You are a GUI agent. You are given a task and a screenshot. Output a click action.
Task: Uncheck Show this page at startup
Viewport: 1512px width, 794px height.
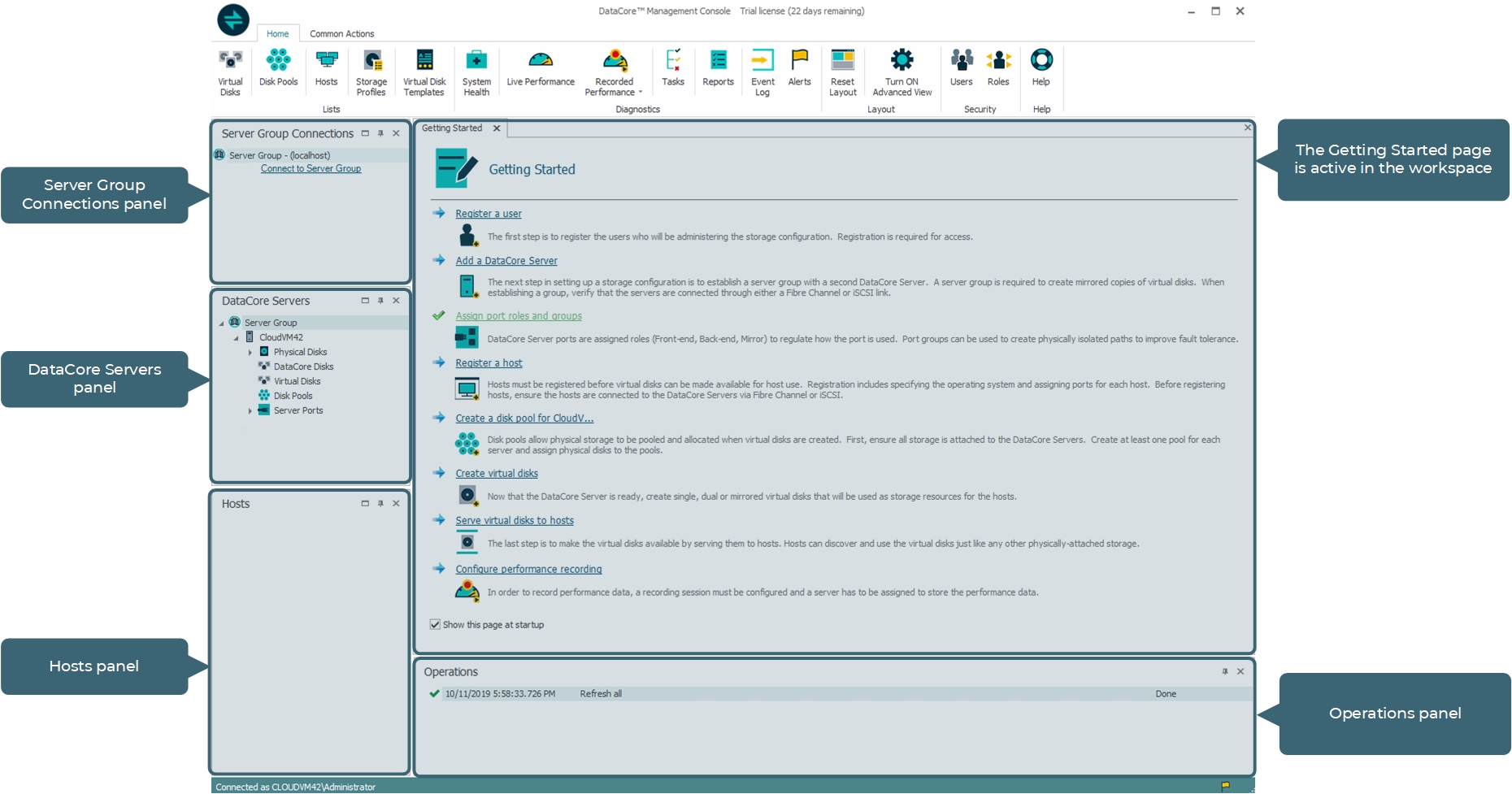pos(435,624)
